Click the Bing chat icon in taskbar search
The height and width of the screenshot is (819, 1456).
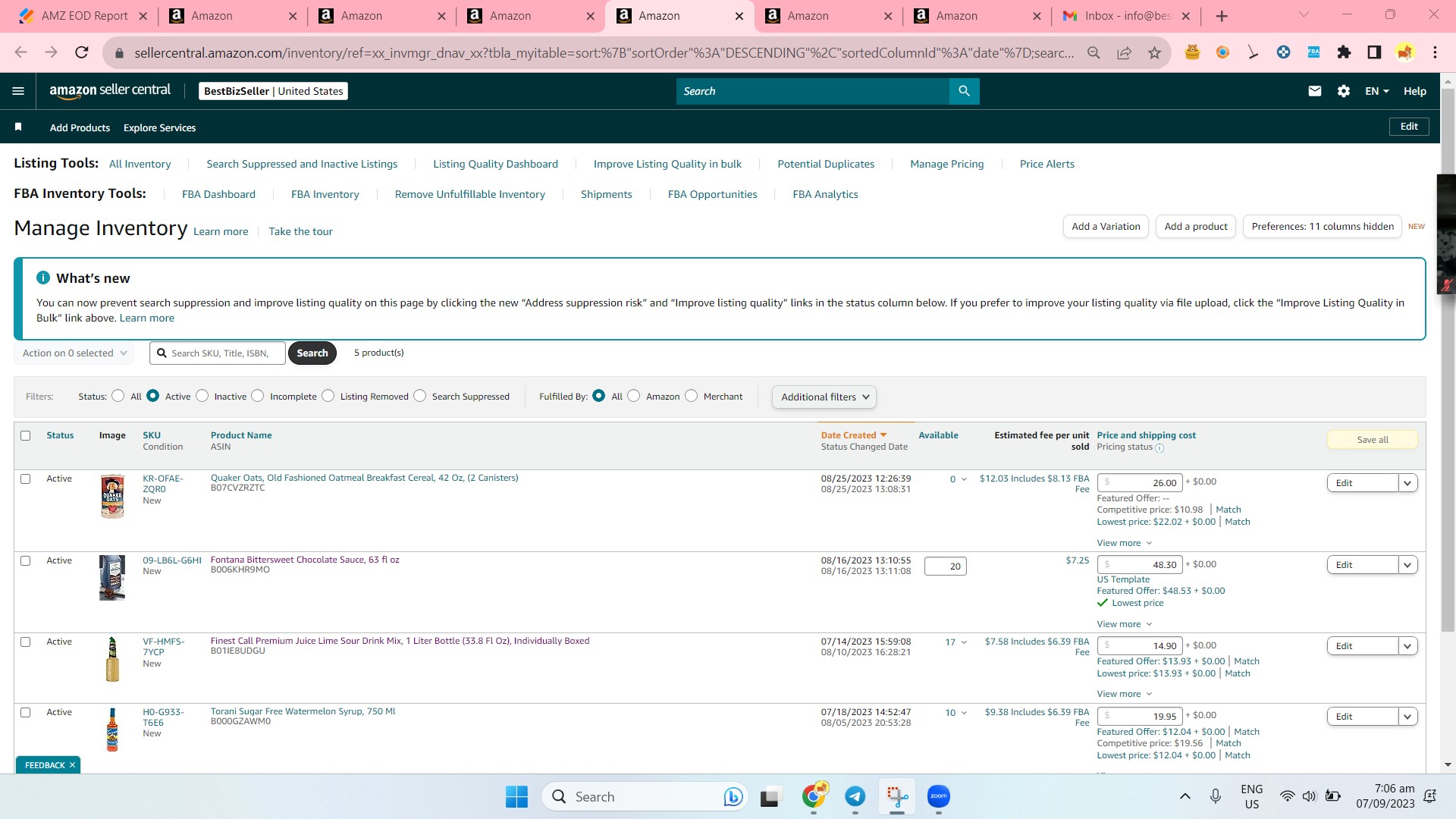click(x=733, y=796)
